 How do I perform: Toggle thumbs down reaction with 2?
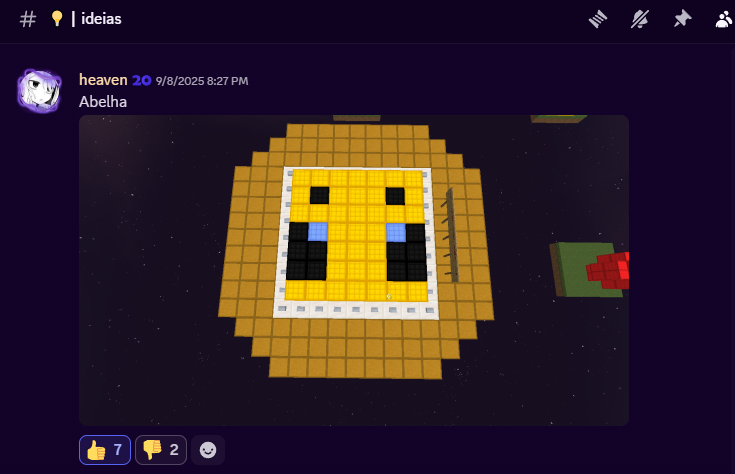(x=161, y=450)
